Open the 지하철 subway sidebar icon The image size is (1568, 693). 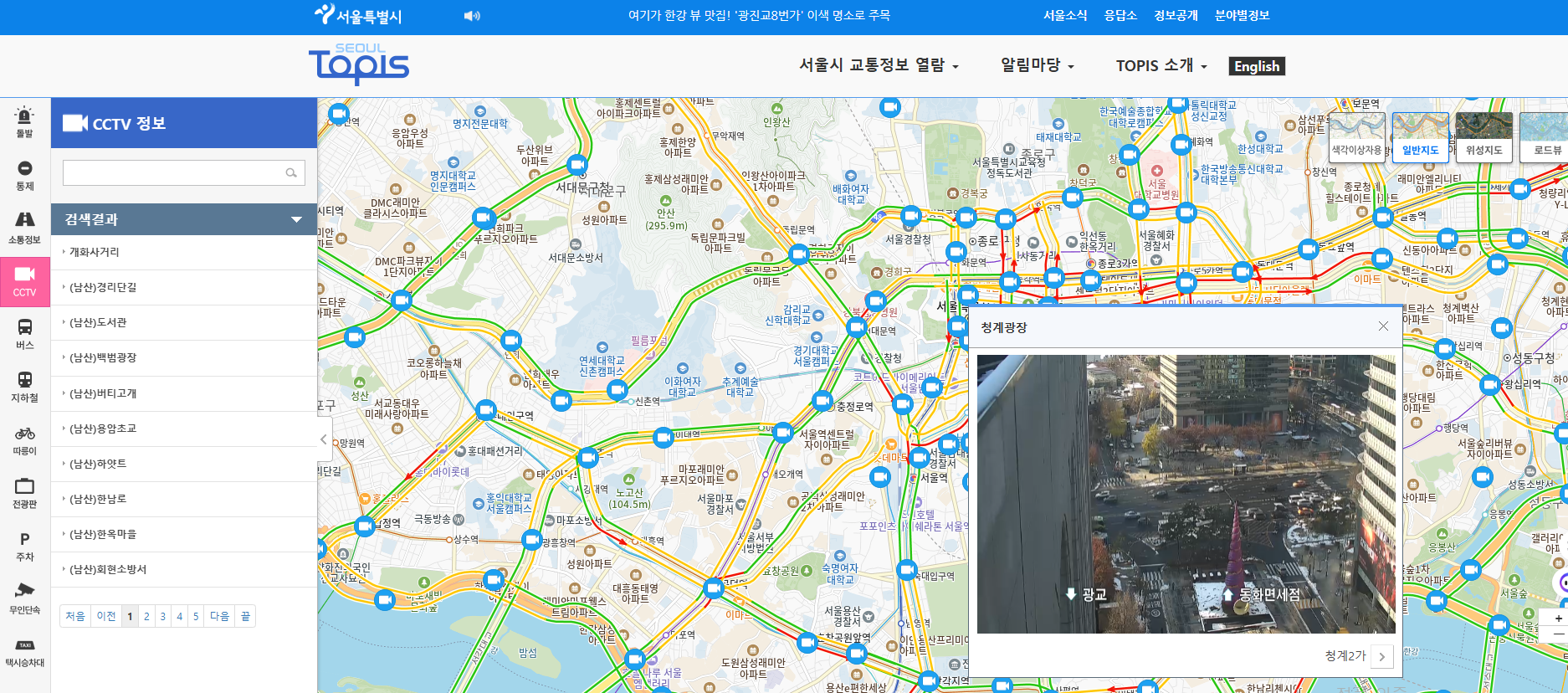click(x=24, y=388)
